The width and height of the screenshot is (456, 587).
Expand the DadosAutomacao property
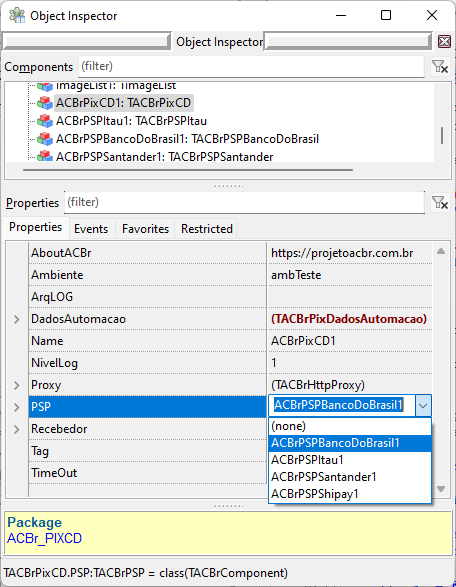pyautogui.click(x=16, y=319)
